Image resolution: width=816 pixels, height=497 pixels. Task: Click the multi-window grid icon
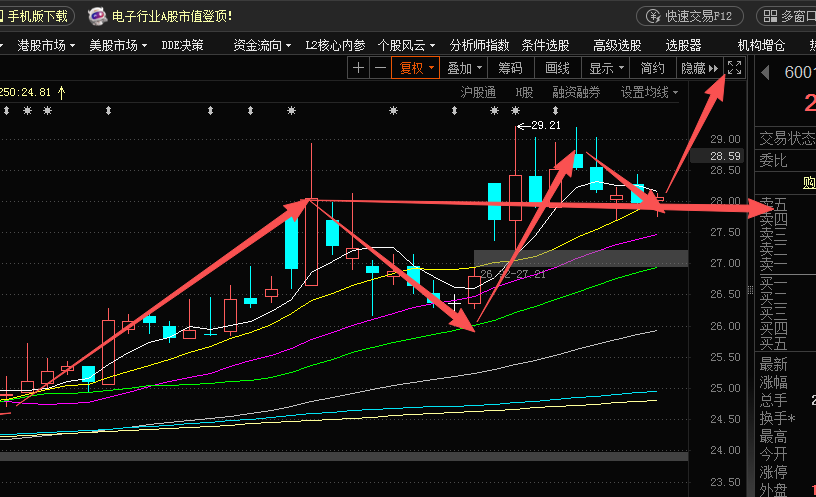click(x=770, y=16)
